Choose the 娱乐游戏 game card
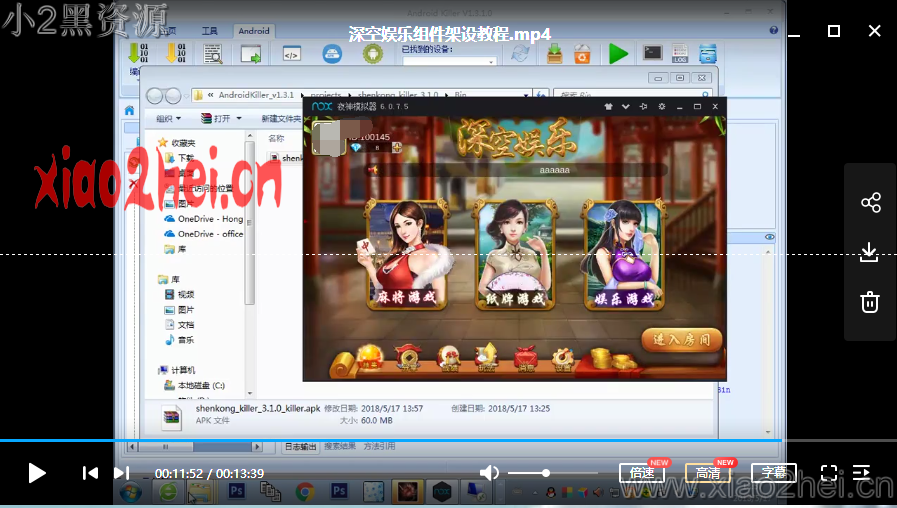 point(624,255)
